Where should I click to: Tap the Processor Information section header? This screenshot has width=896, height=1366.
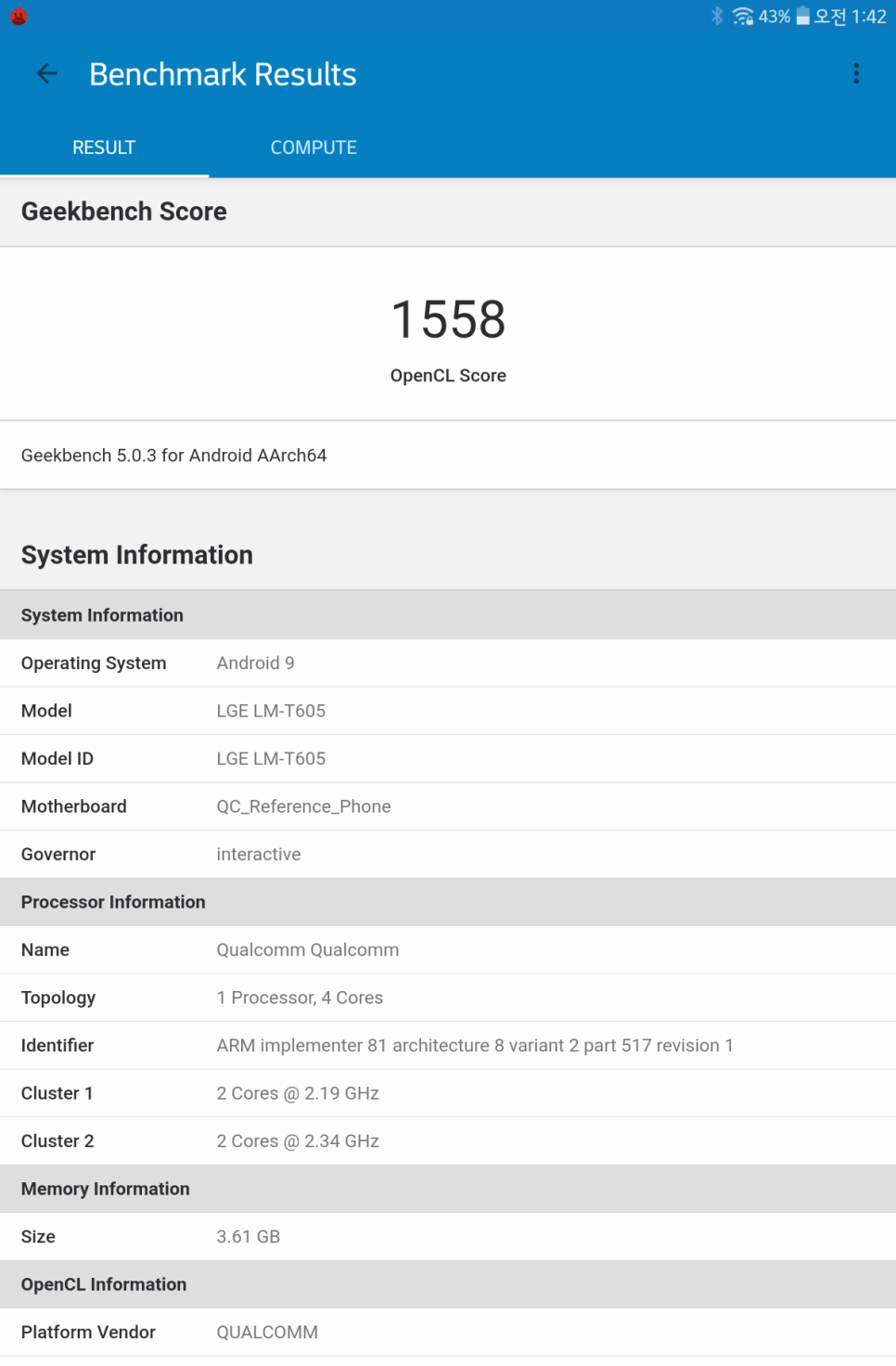tap(448, 902)
